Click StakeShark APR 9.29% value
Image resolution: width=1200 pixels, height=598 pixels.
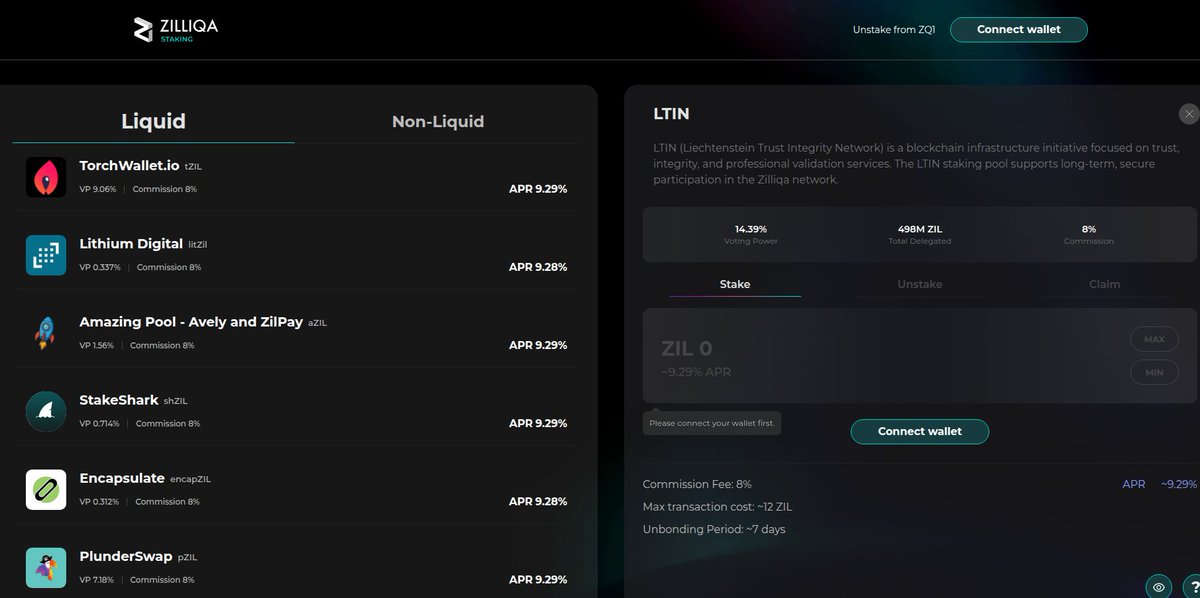[x=538, y=423]
